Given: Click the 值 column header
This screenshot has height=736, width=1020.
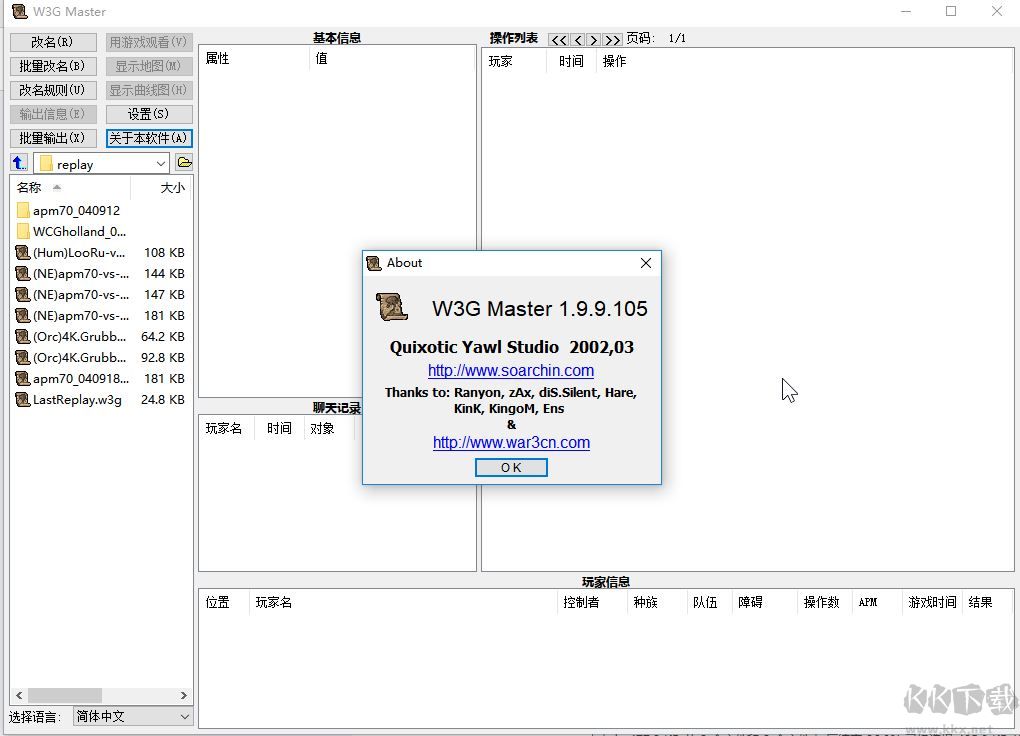Looking at the screenshot, I should [392, 59].
